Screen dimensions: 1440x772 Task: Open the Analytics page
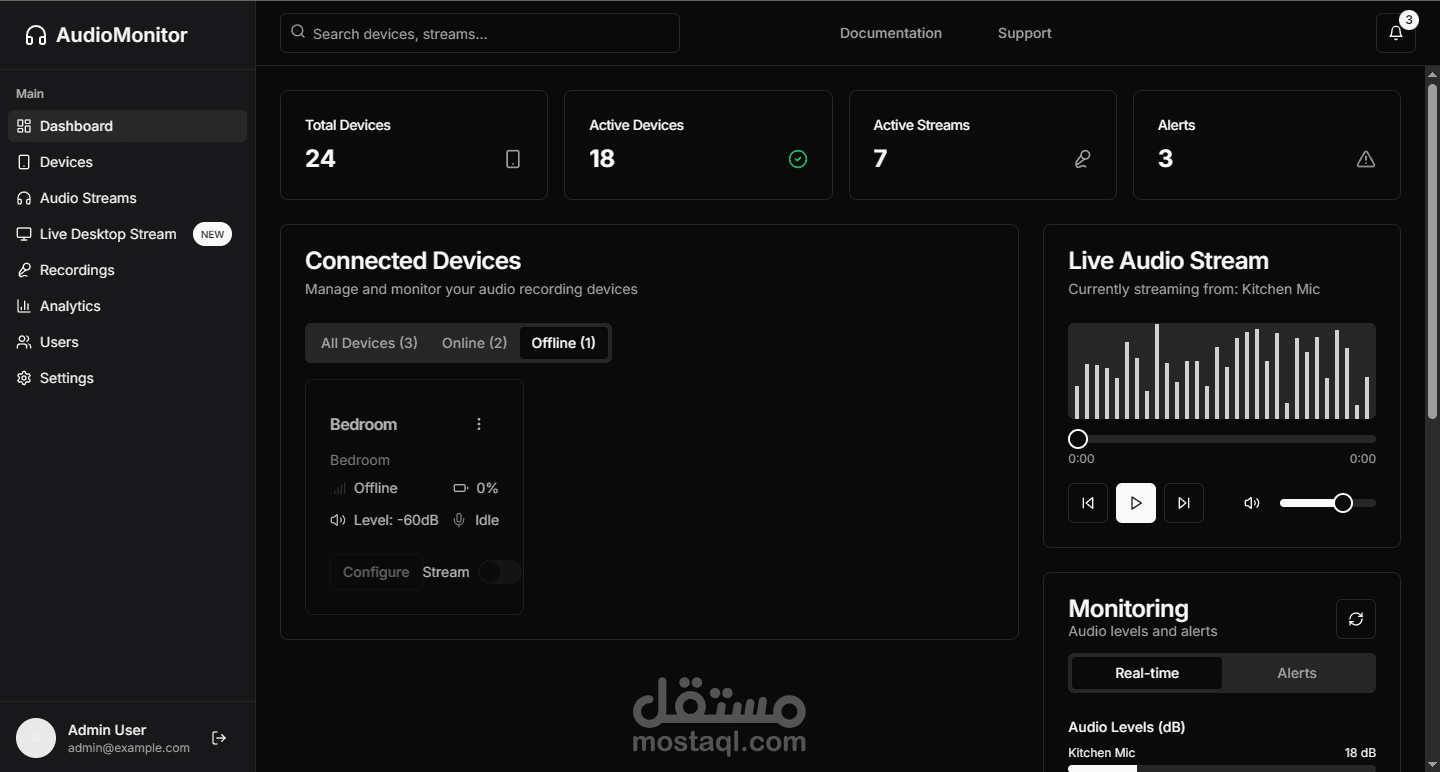point(127,306)
